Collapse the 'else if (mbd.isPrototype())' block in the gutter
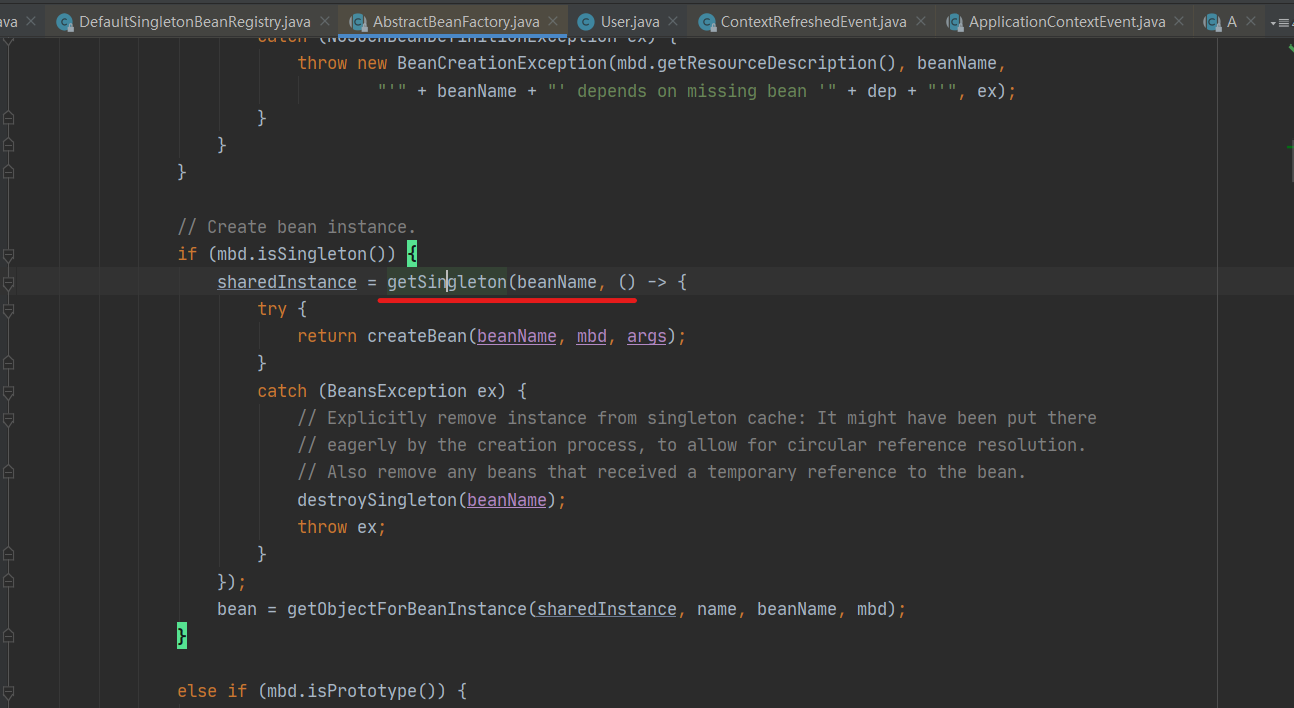The height and width of the screenshot is (708, 1294). (x=9, y=691)
